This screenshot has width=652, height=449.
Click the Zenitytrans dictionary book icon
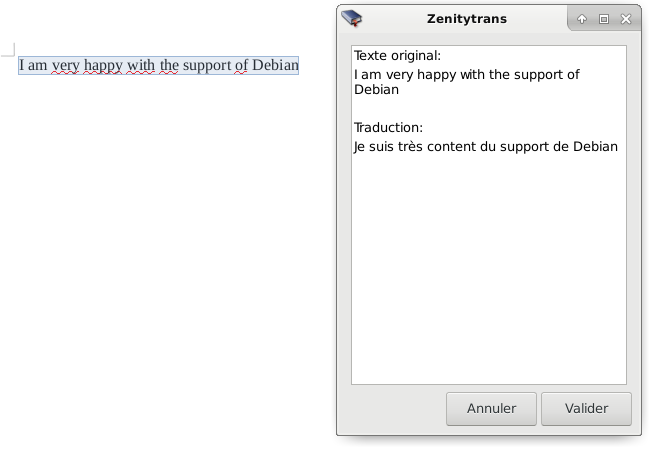coord(352,18)
